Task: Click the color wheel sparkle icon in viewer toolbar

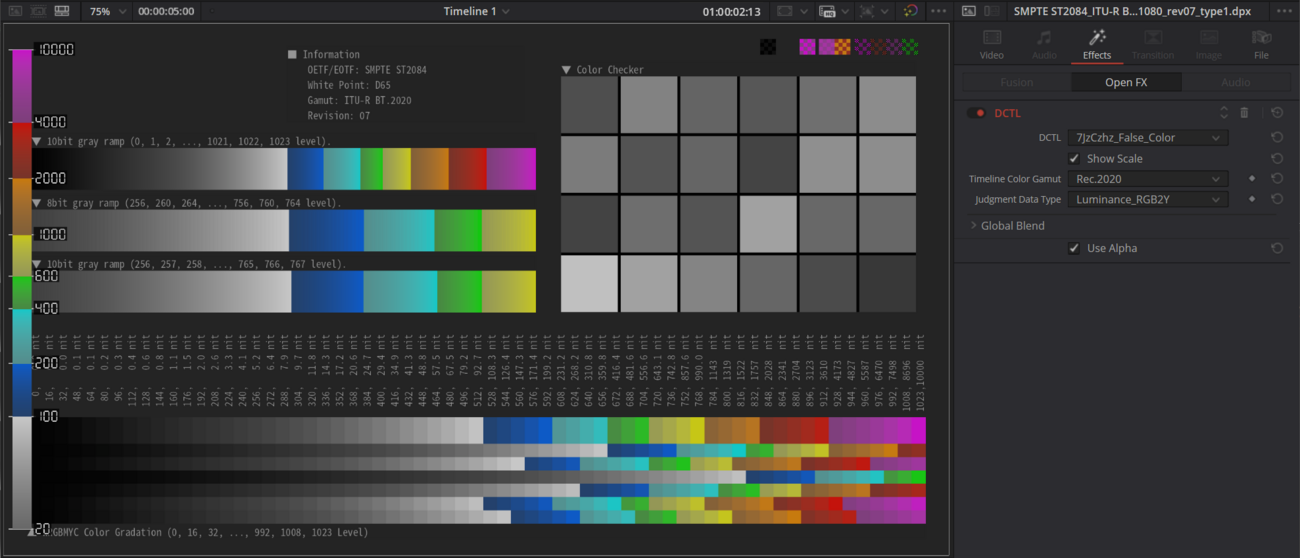Action: click(x=910, y=11)
